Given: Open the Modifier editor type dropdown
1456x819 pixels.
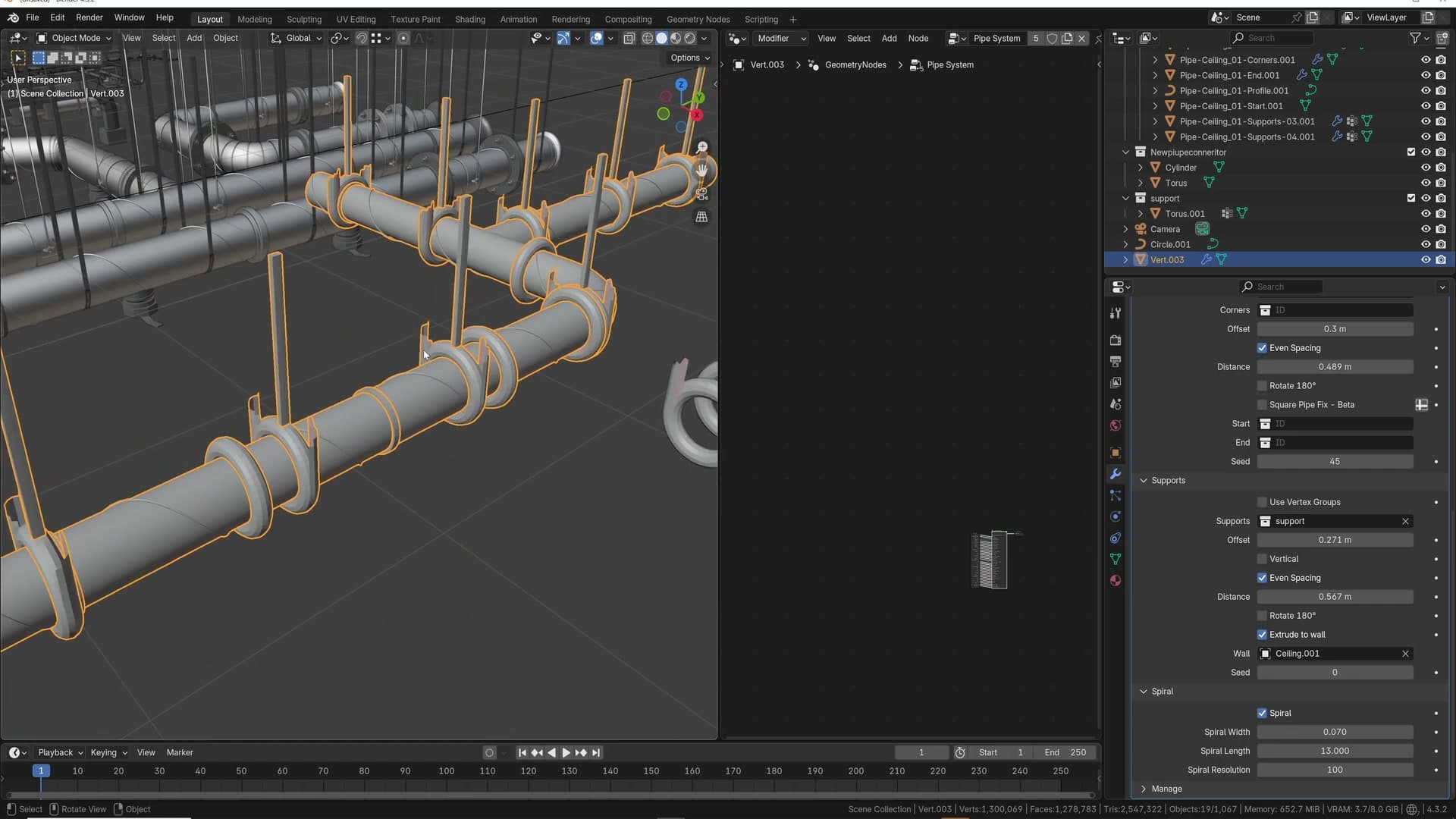Looking at the screenshot, I should [781, 38].
